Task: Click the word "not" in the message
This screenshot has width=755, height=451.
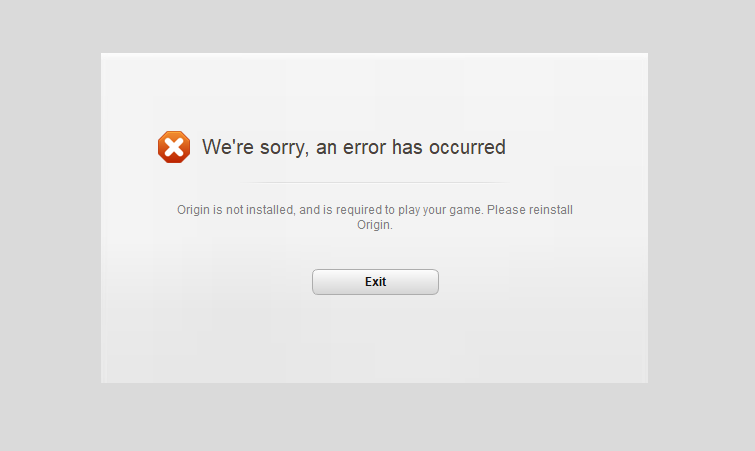Action: point(234,210)
